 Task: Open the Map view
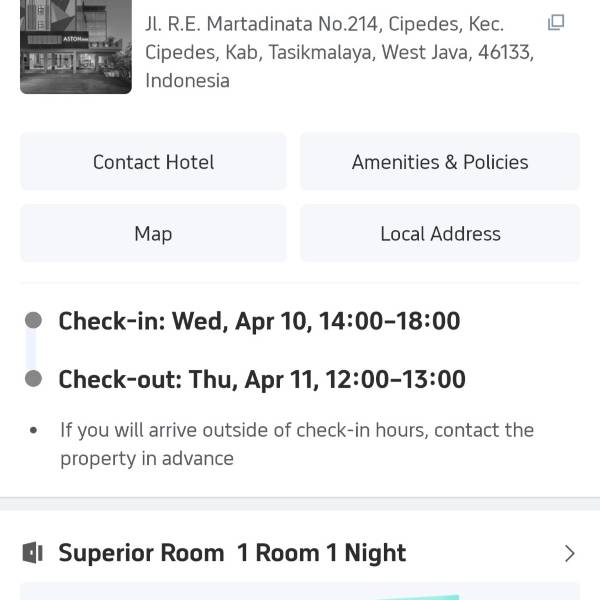click(153, 234)
